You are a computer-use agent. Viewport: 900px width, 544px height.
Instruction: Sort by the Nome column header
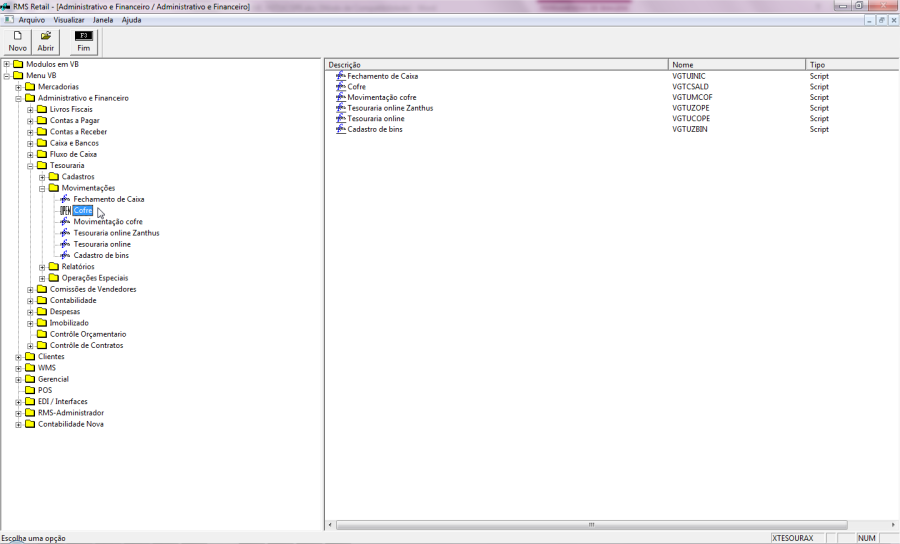(737, 65)
